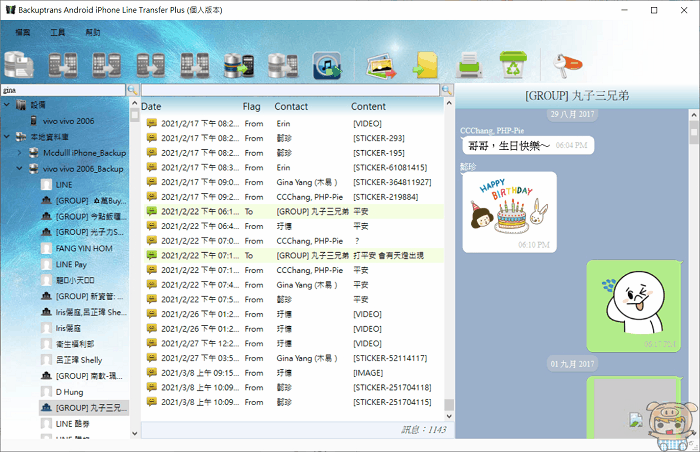Click the 29 八月 2017 date label
The height and width of the screenshot is (452, 700).
coord(572,114)
